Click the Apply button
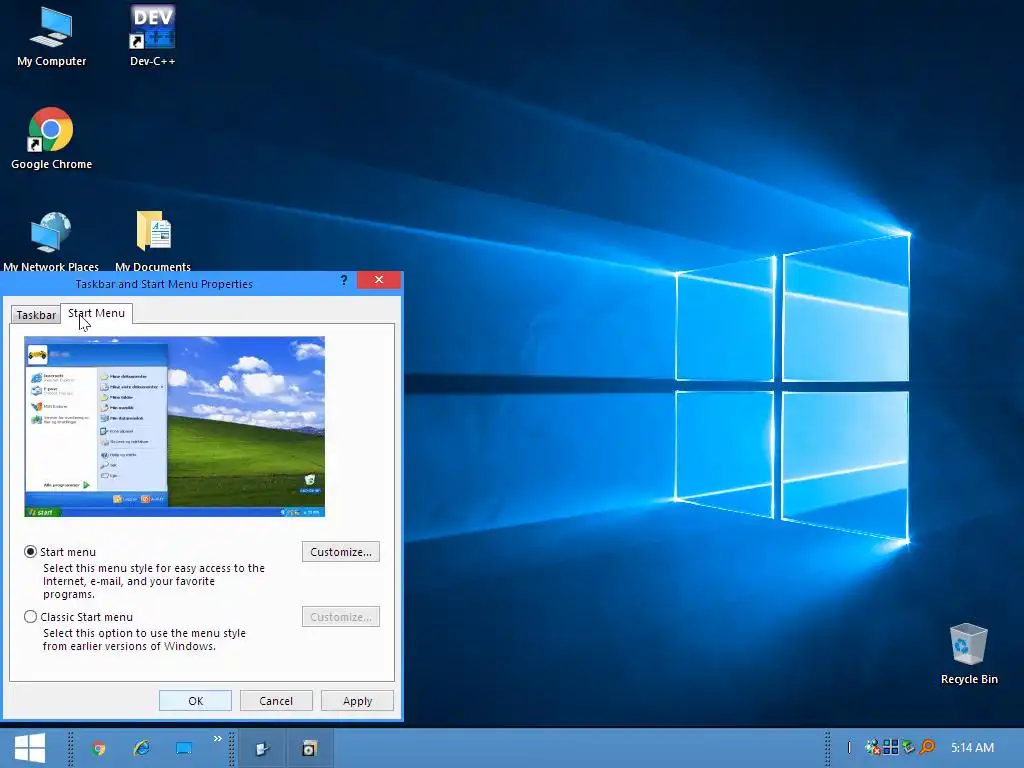 coord(357,701)
